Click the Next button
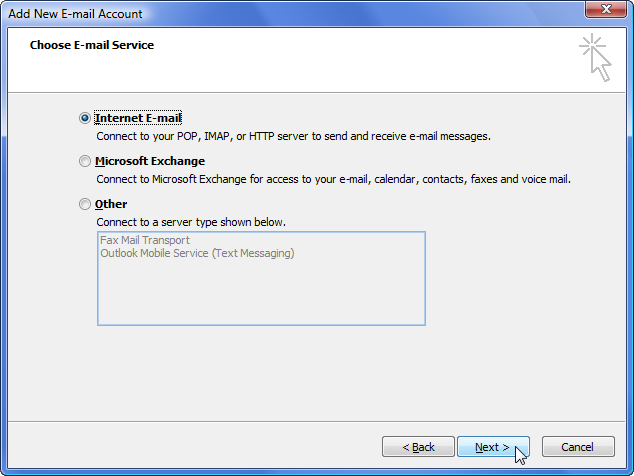Viewport: 634px width, 476px height. 493,446
